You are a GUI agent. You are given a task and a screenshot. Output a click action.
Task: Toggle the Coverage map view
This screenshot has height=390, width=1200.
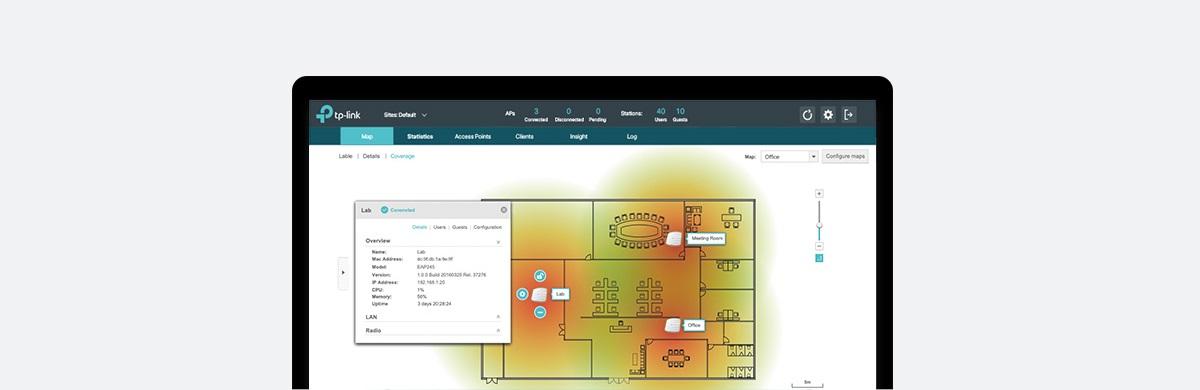tap(402, 156)
